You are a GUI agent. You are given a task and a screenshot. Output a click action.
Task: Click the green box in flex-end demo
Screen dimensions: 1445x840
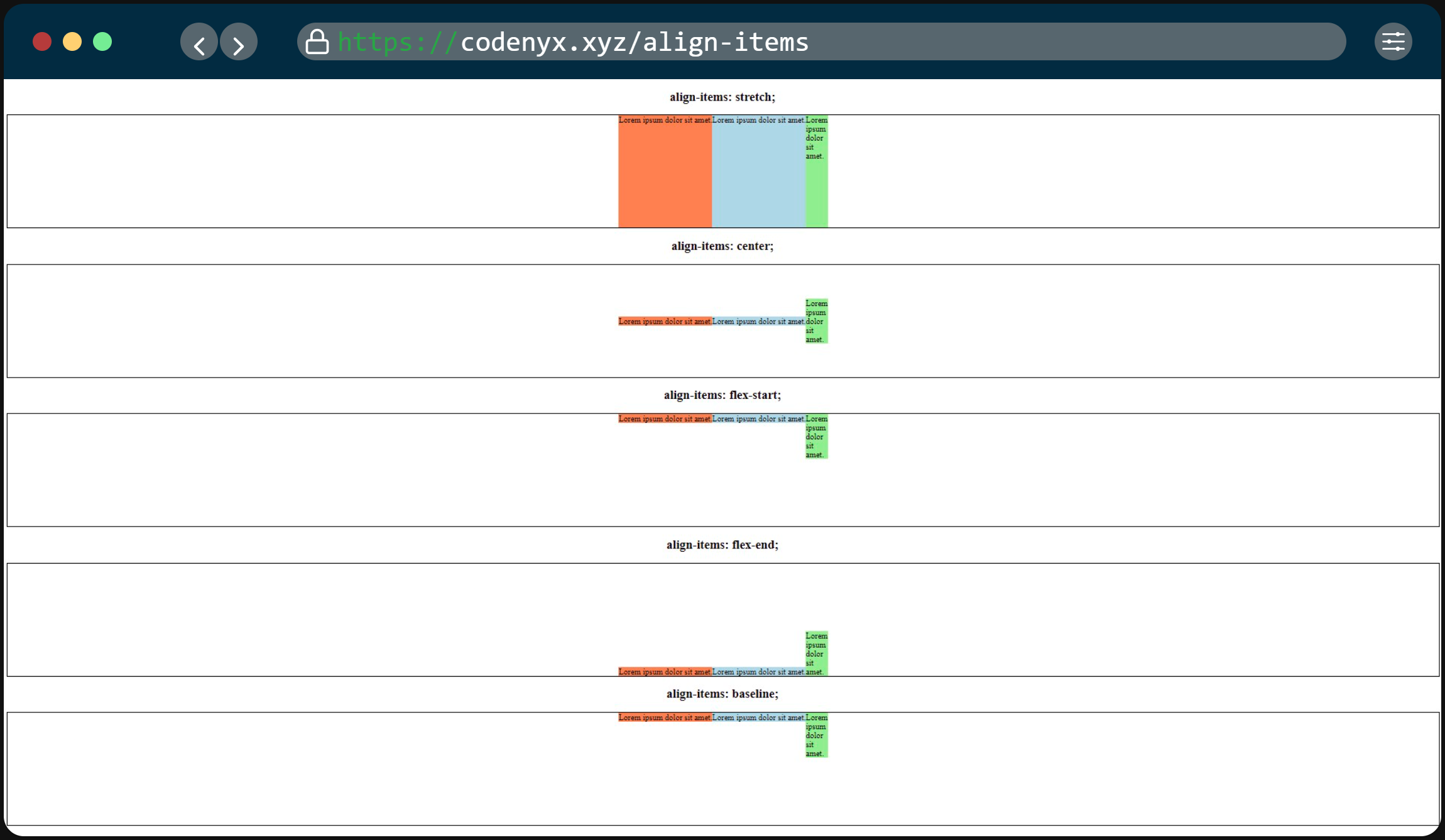click(x=817, y=653)
